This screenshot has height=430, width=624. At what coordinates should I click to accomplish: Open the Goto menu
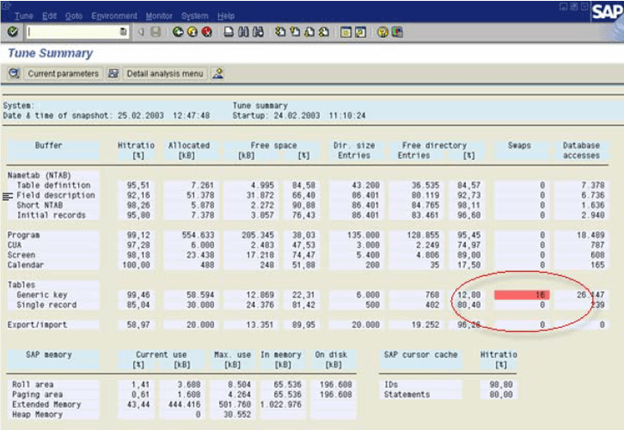pyautogui.click(x=73, y=16)
